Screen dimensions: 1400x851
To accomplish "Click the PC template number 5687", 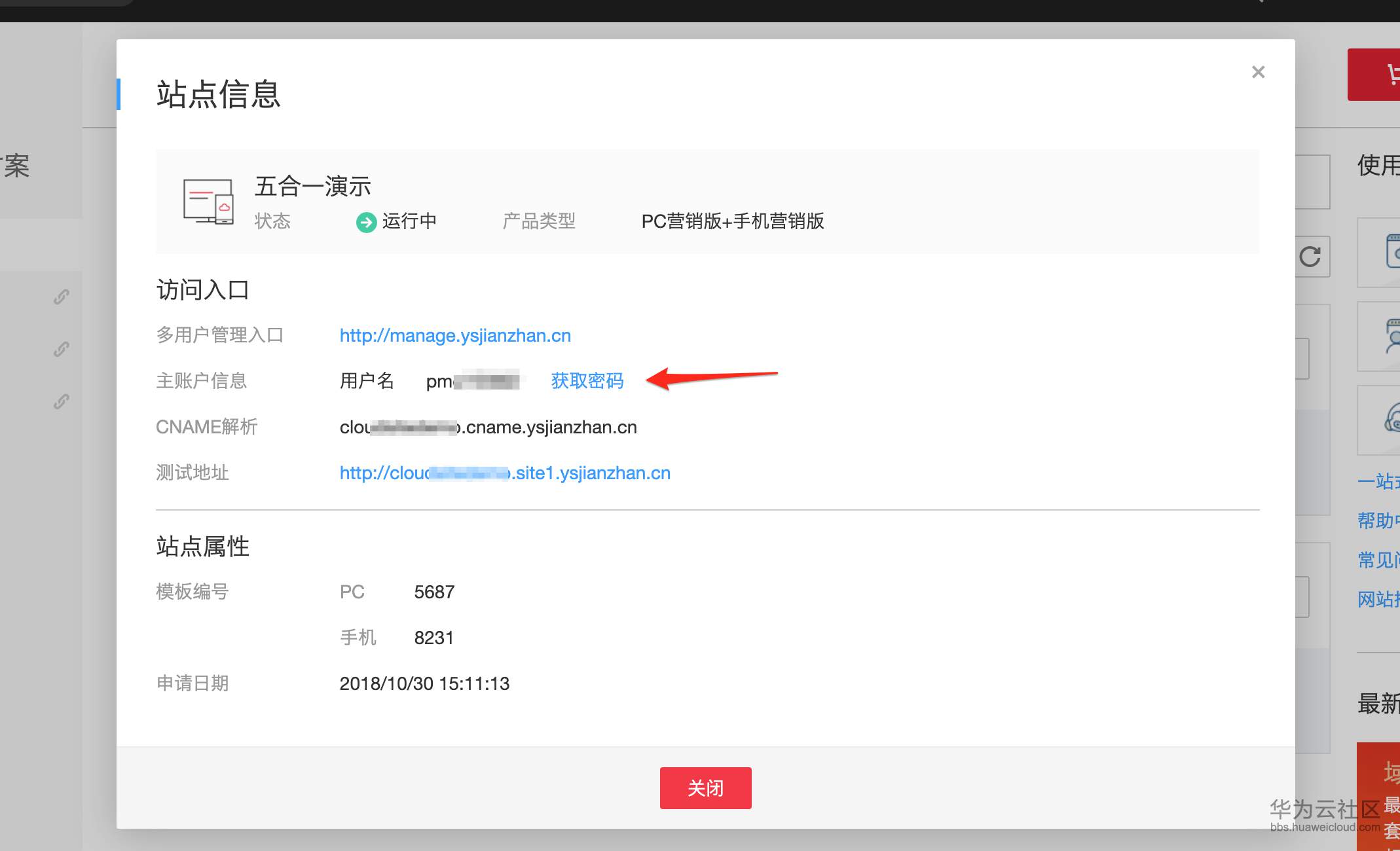I will [434, 592].
